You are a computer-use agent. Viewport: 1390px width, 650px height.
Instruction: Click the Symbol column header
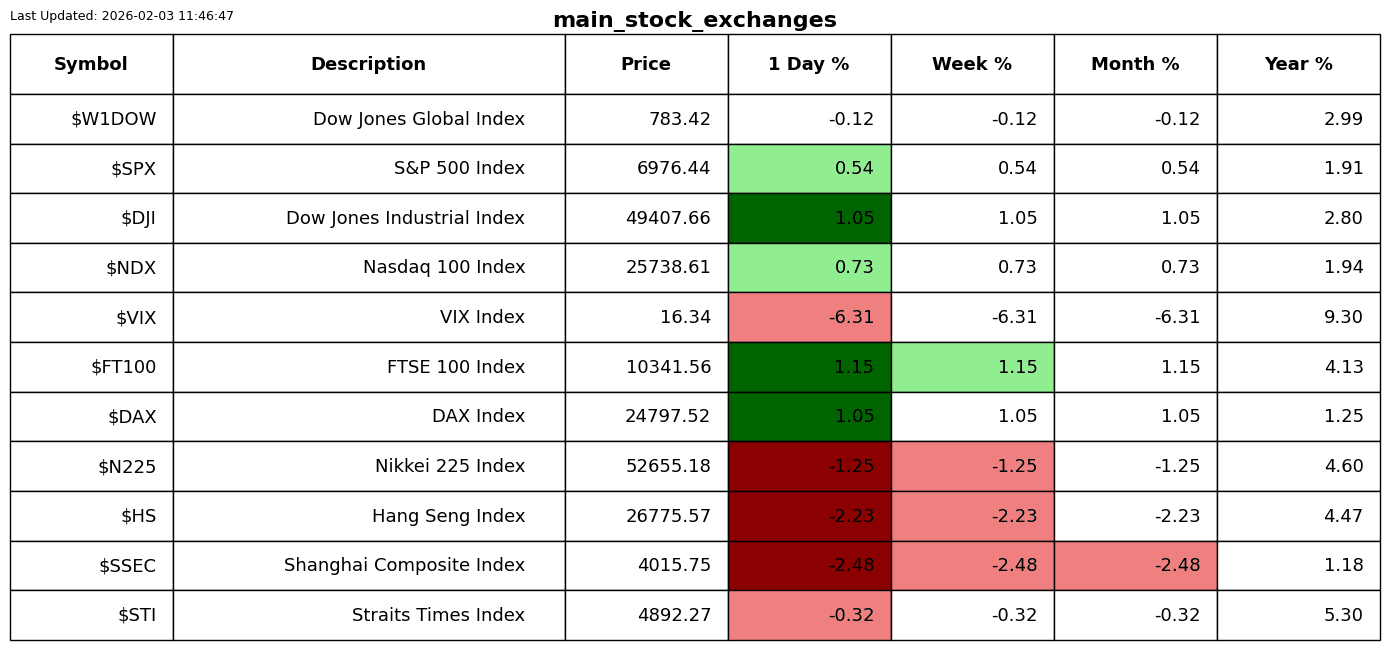coord(91,64)
